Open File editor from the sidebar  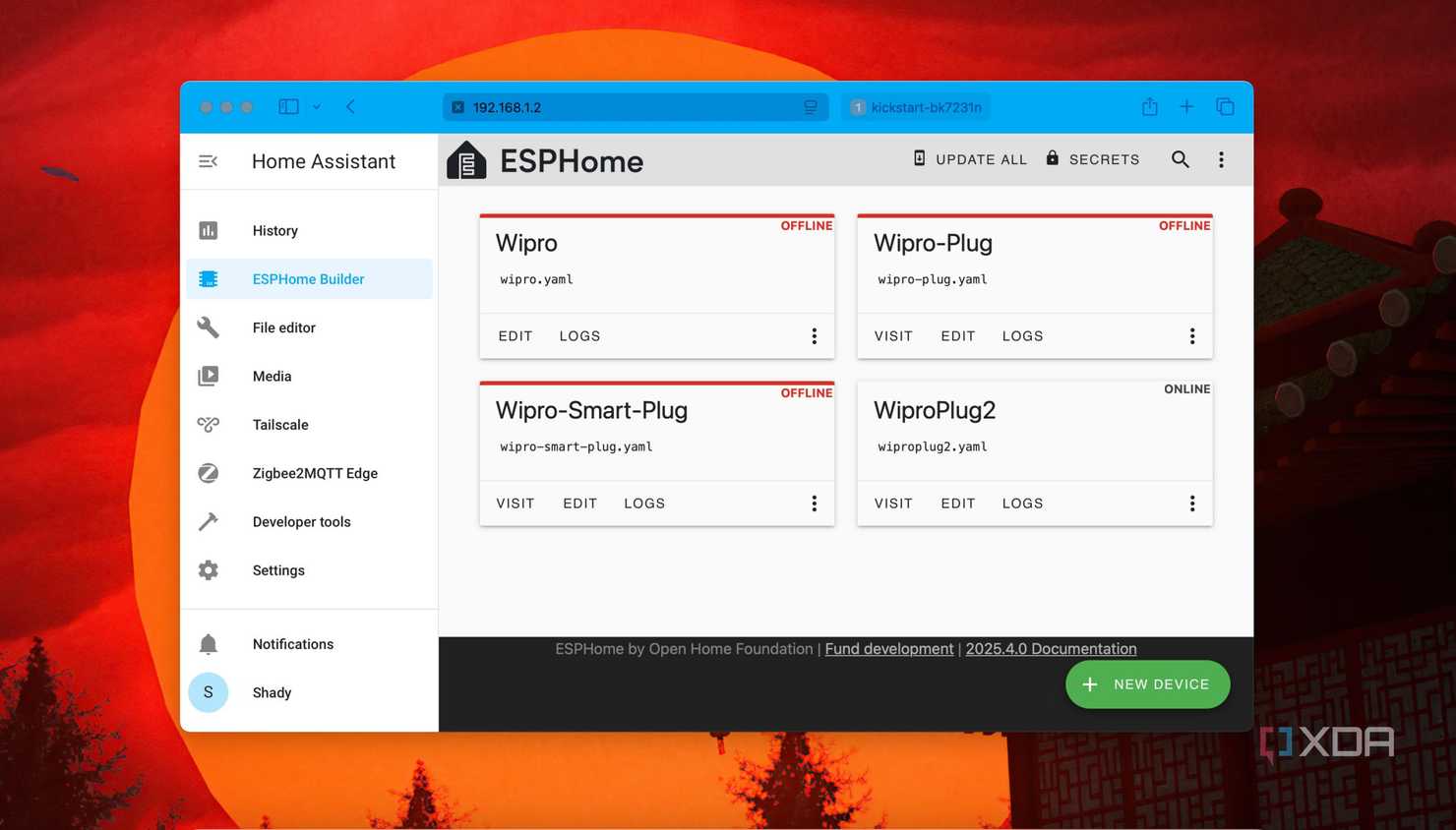pyautogui.click(x=309, y=327)
